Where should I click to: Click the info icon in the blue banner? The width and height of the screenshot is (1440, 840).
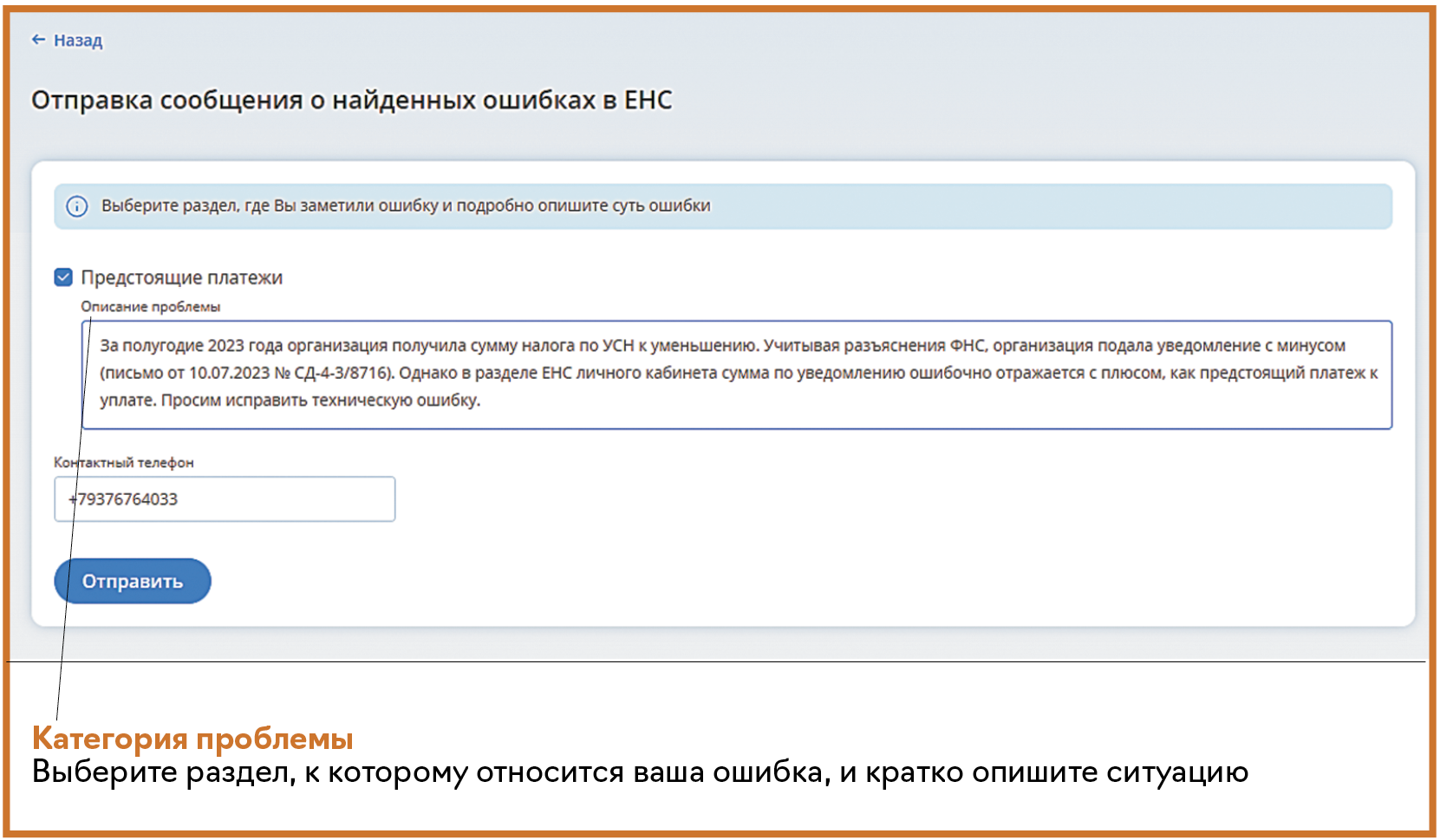(77, 206)
